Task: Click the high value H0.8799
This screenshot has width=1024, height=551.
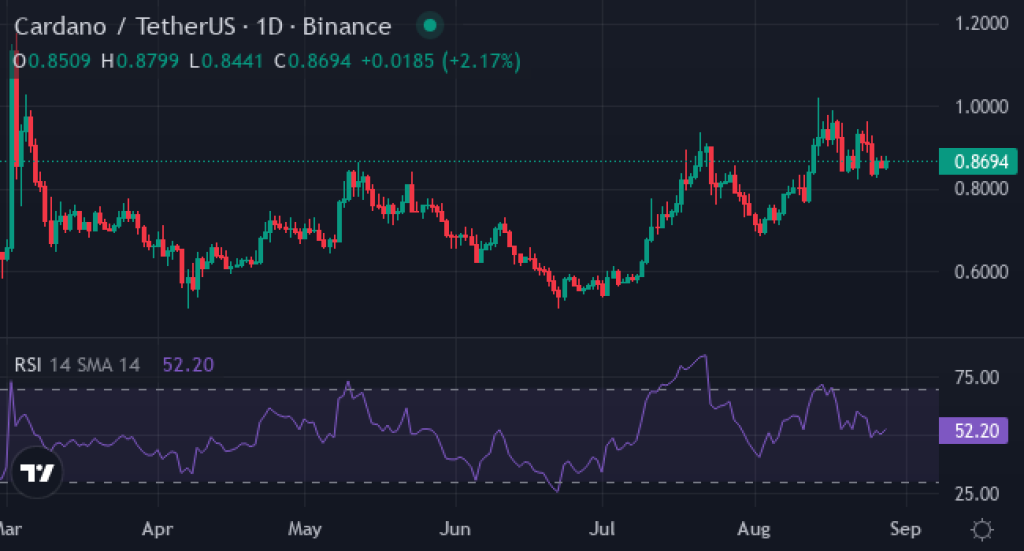Action: point(140,61)
